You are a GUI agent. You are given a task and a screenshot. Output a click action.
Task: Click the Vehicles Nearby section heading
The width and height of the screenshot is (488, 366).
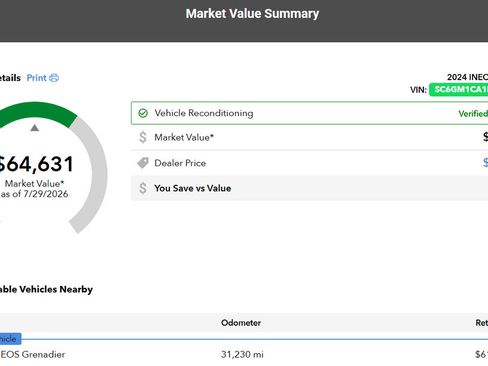tap(46, 289)
